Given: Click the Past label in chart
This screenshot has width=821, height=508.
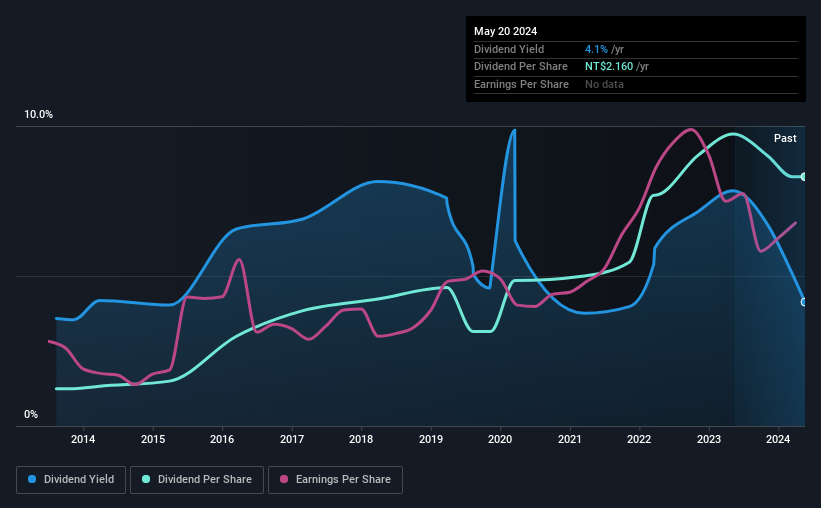Looking at the screenshot, I should pos(785,138).
